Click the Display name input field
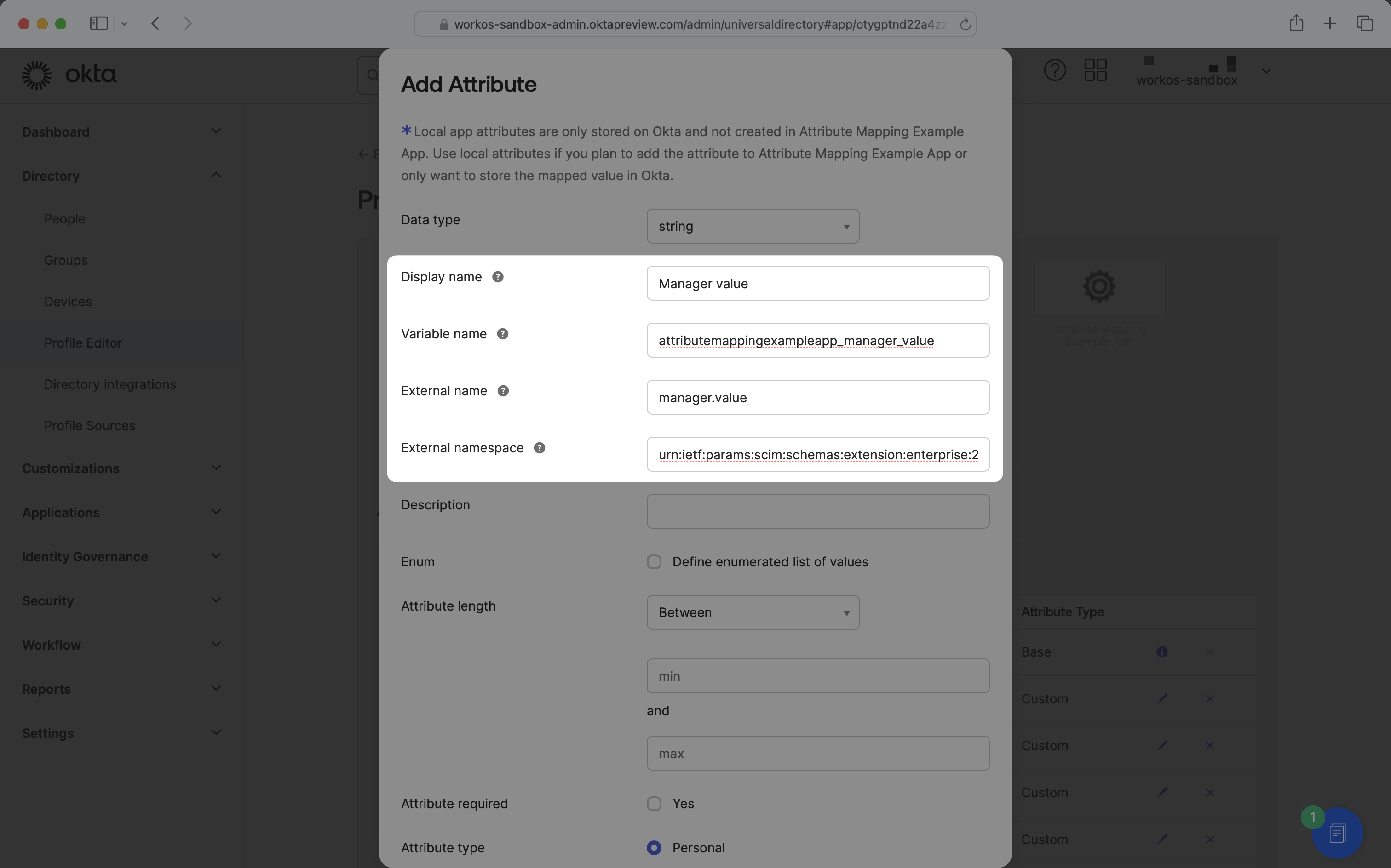Image resolution: width=1391 pixels, height=868 pixels. [817, 283]
